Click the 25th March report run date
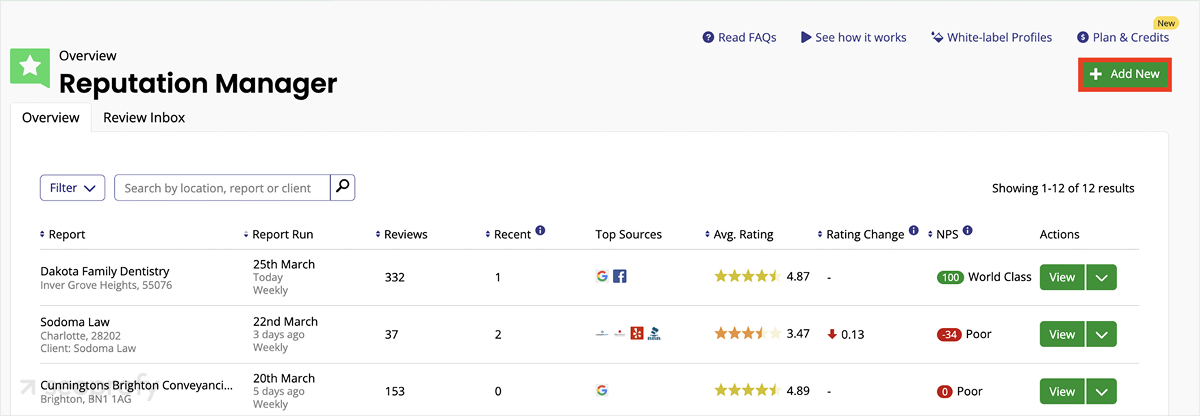 click(284, 264)
